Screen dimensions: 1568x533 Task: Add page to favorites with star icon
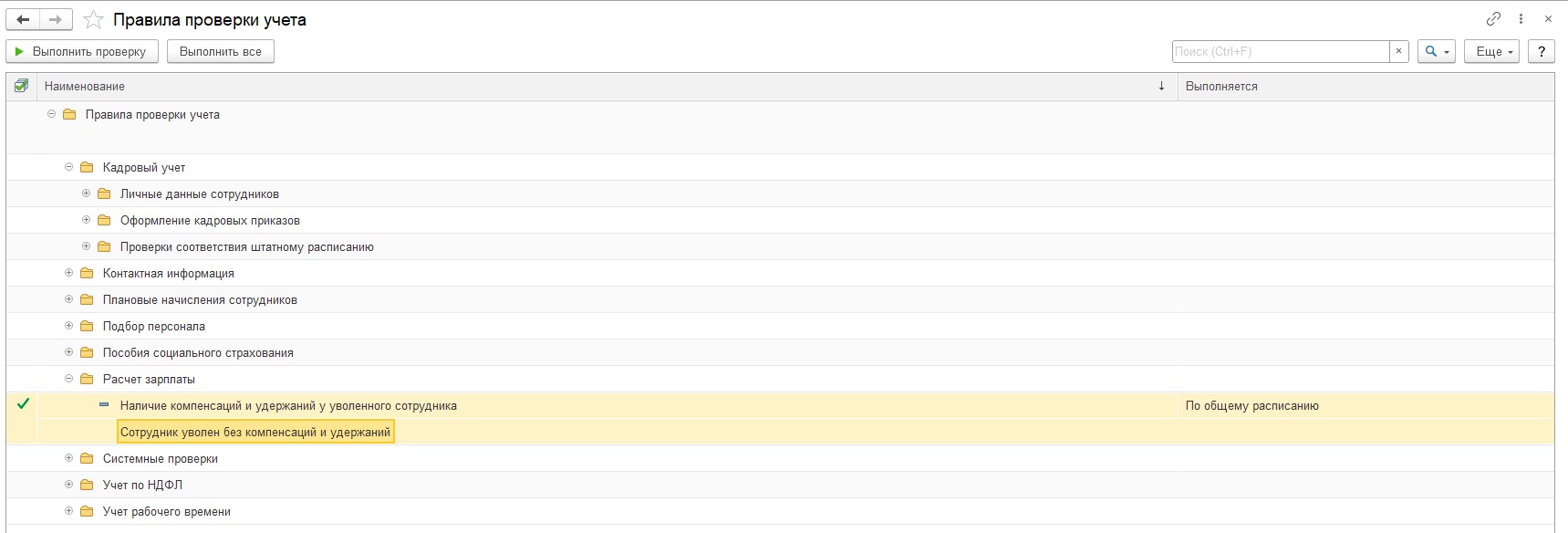pyautogui.click(x=93, y=19)
